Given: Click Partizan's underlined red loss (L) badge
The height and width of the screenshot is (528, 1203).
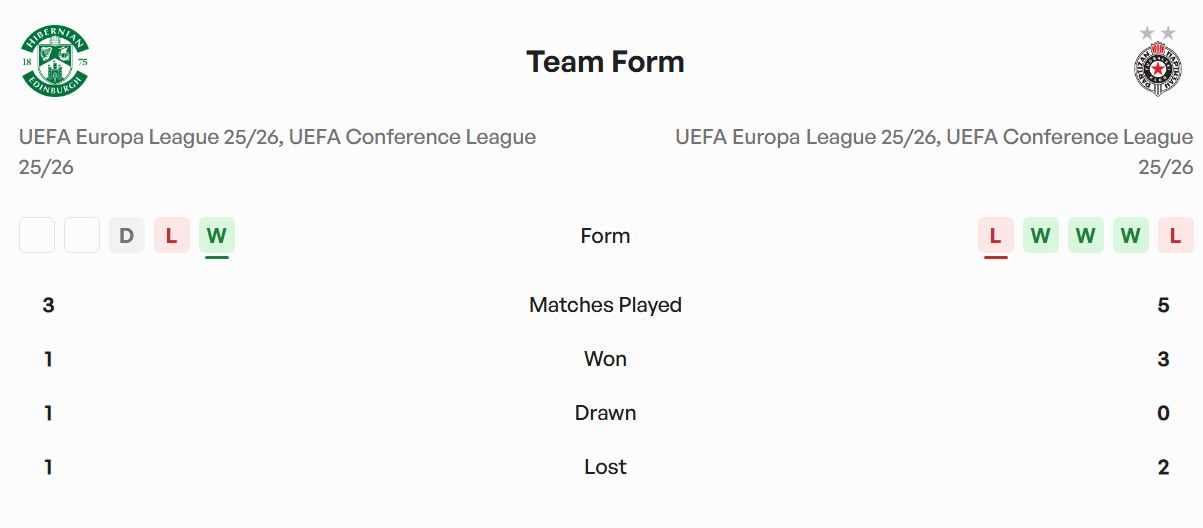Looking at the screenshot, I should coord(995,236).
